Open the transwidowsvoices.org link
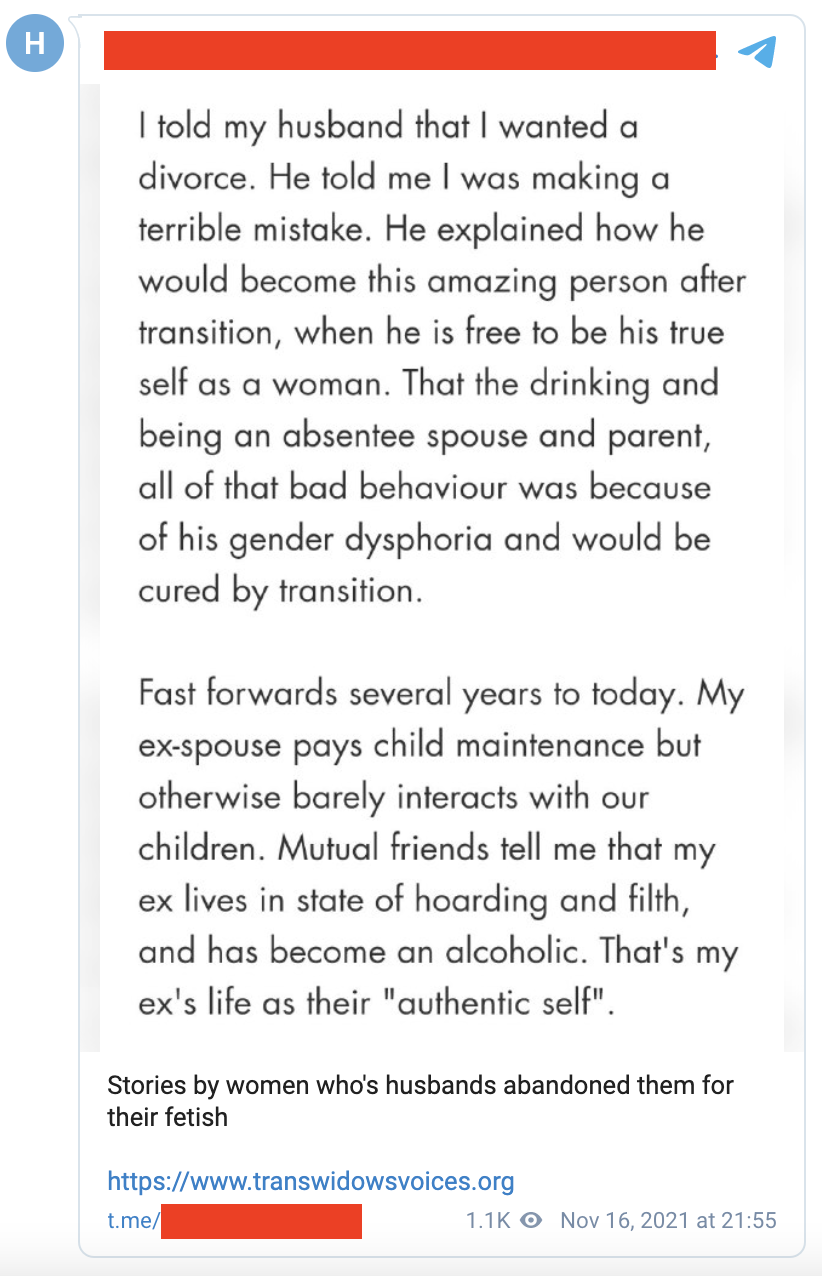Viewport: 822px width, 1276px height. [311, 1182]
